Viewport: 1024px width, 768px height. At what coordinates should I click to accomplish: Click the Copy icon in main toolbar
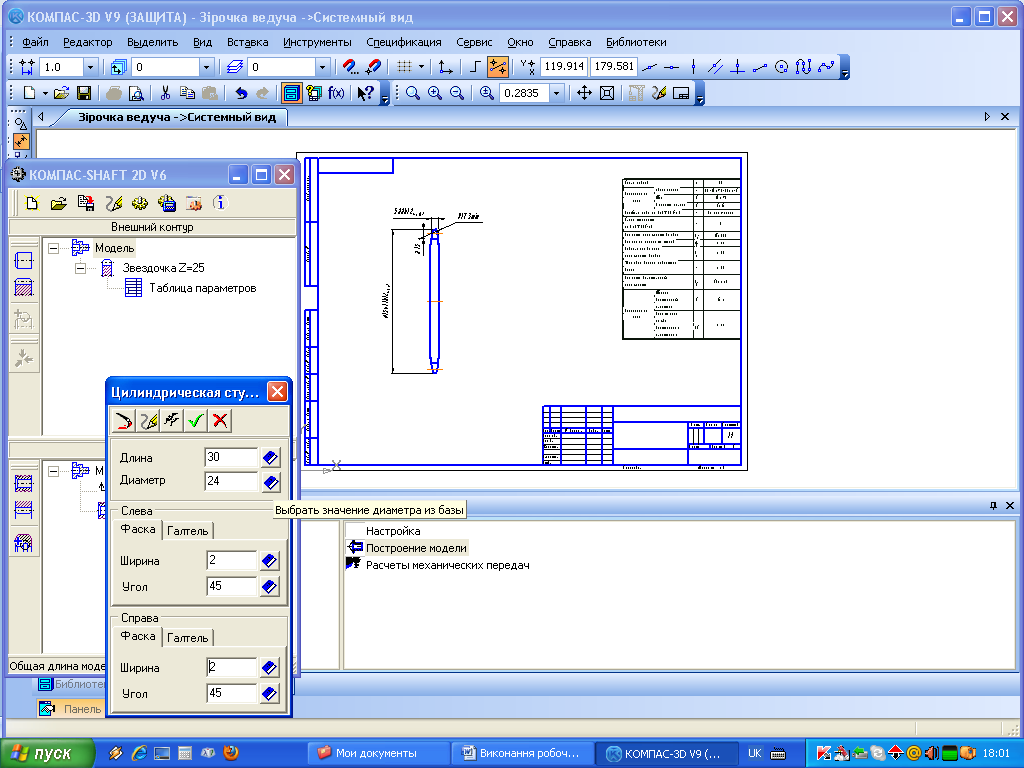[x=187, y=93]
